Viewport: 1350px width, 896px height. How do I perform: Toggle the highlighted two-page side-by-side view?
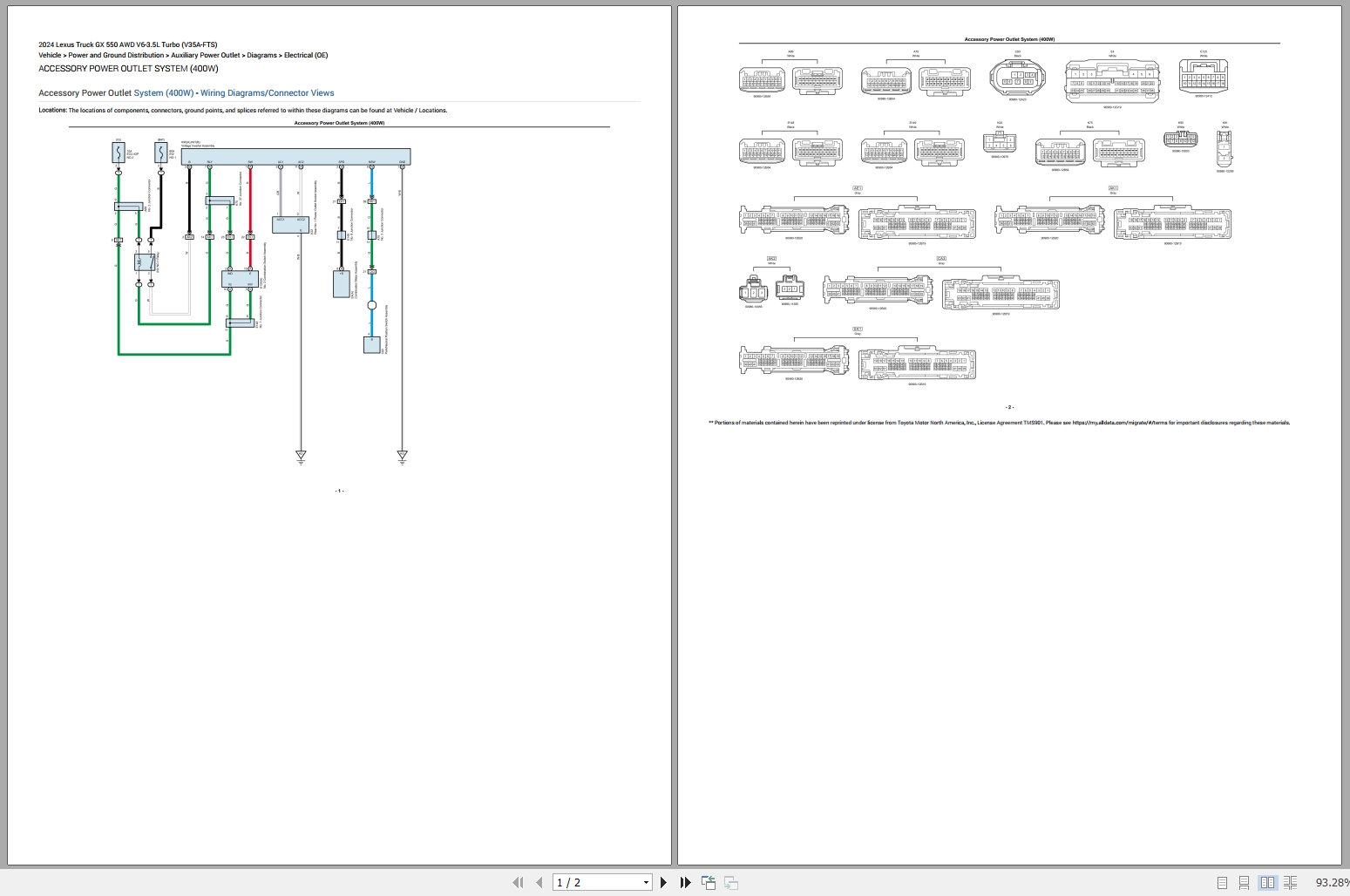click(x=1267, y=882)
